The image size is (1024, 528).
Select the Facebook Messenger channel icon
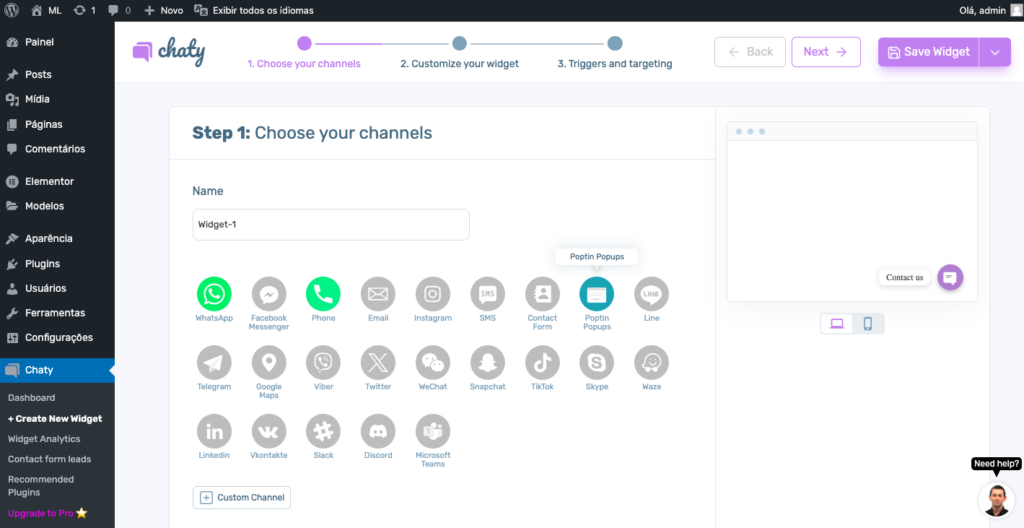(x=269, y=294)
